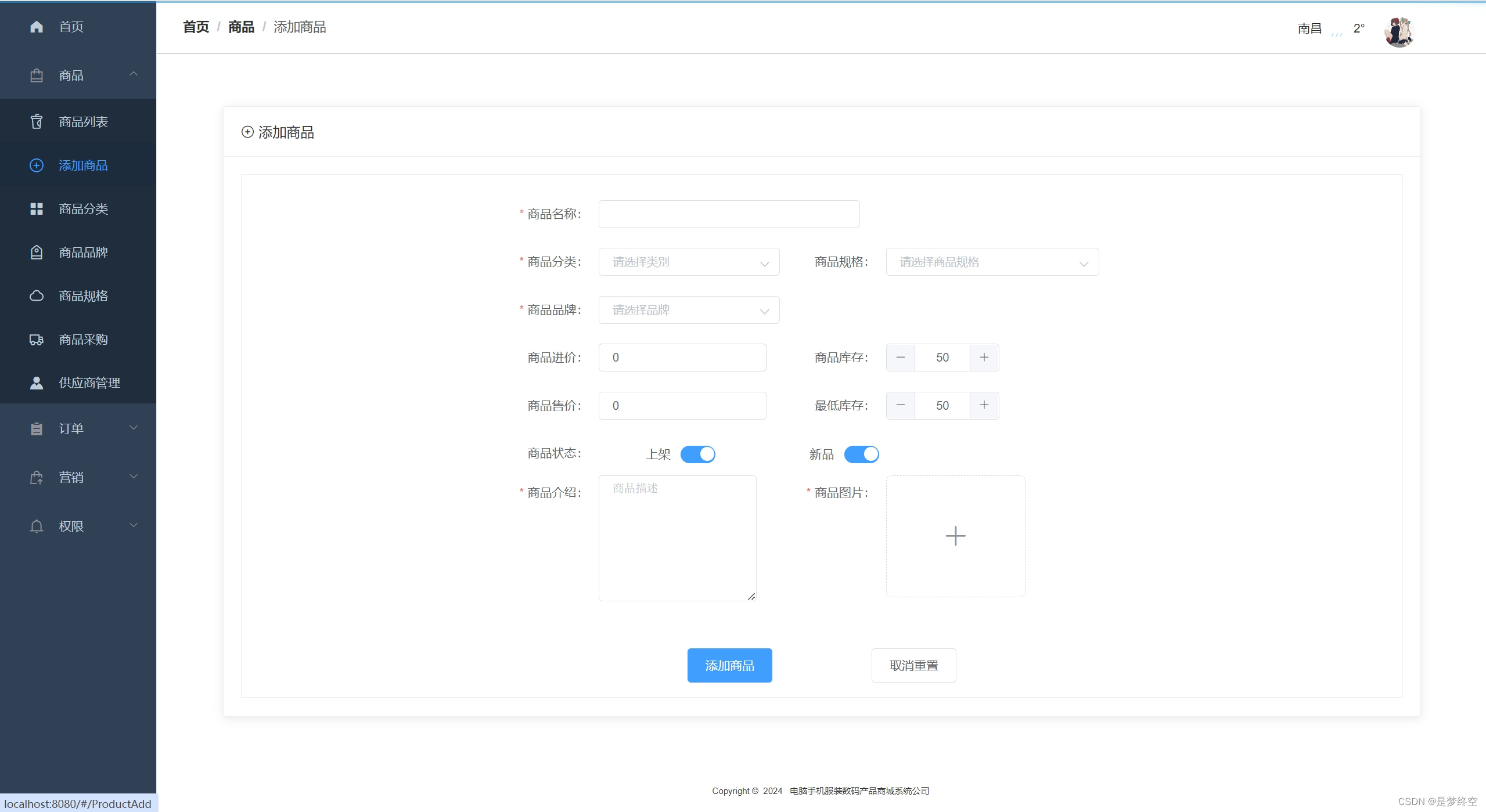The height and width of the screenshot is (812, 1486).
Task: Click the 商品名称 input field
Action: (x=729, y=214)
